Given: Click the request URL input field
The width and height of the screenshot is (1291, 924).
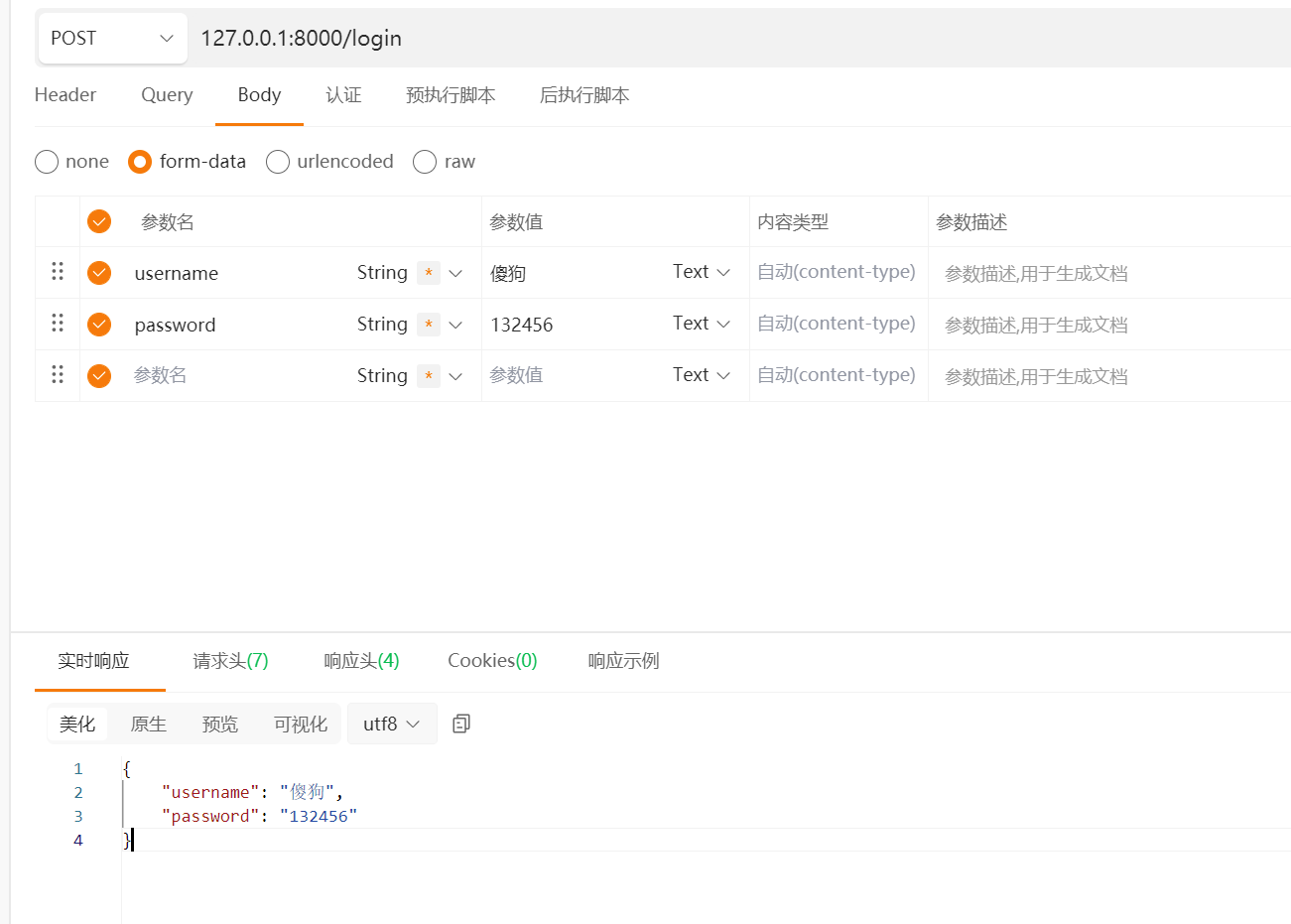Looking at the screenshot, I should click(x=695, y=38).
